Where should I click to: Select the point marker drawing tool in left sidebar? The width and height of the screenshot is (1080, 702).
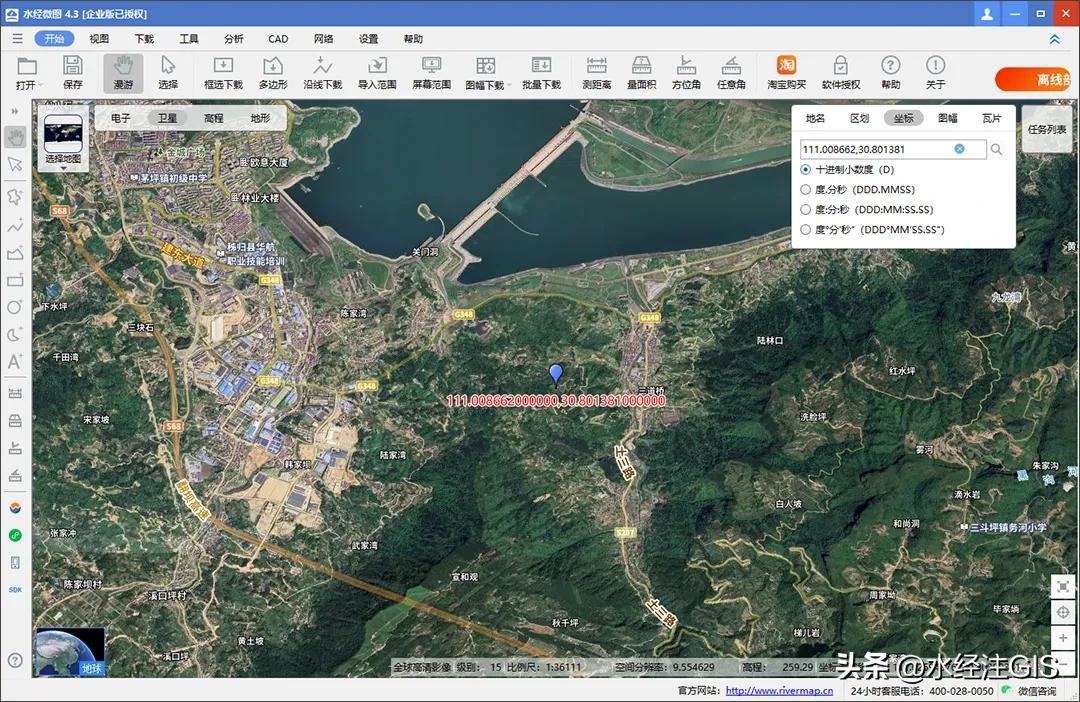pos(15,196)
